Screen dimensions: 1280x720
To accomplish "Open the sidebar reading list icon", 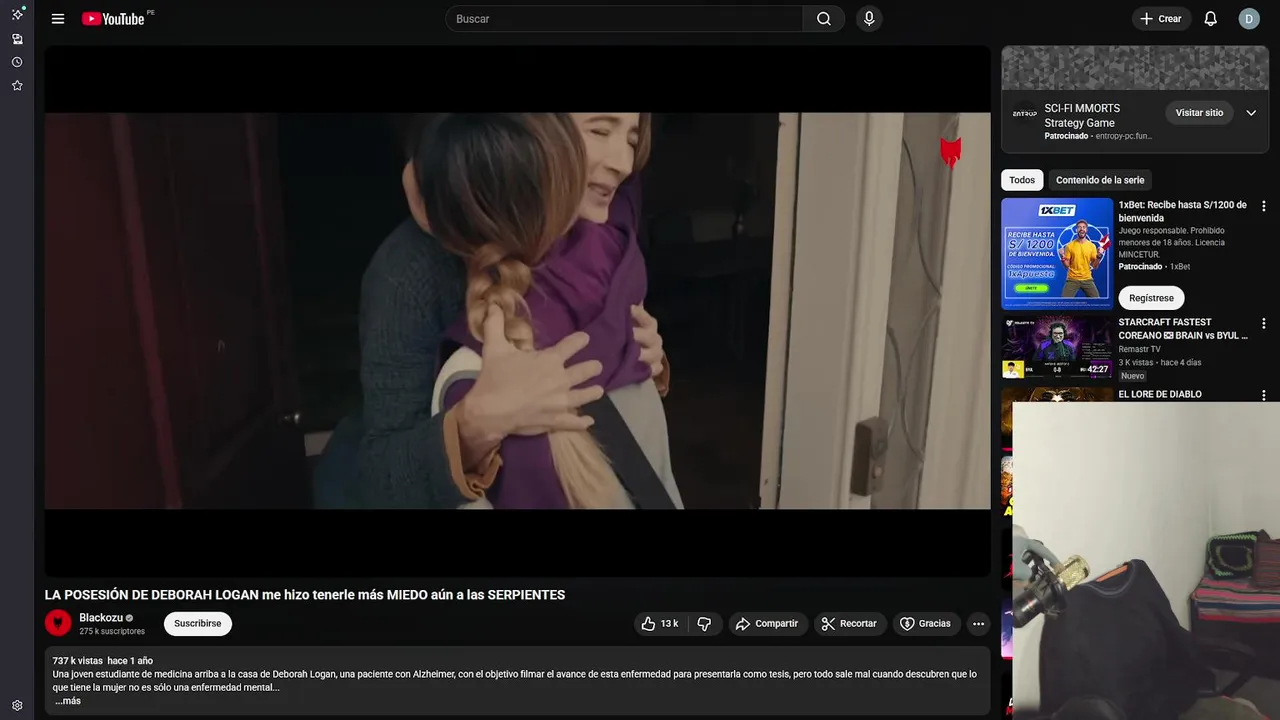I will point(17,39).
